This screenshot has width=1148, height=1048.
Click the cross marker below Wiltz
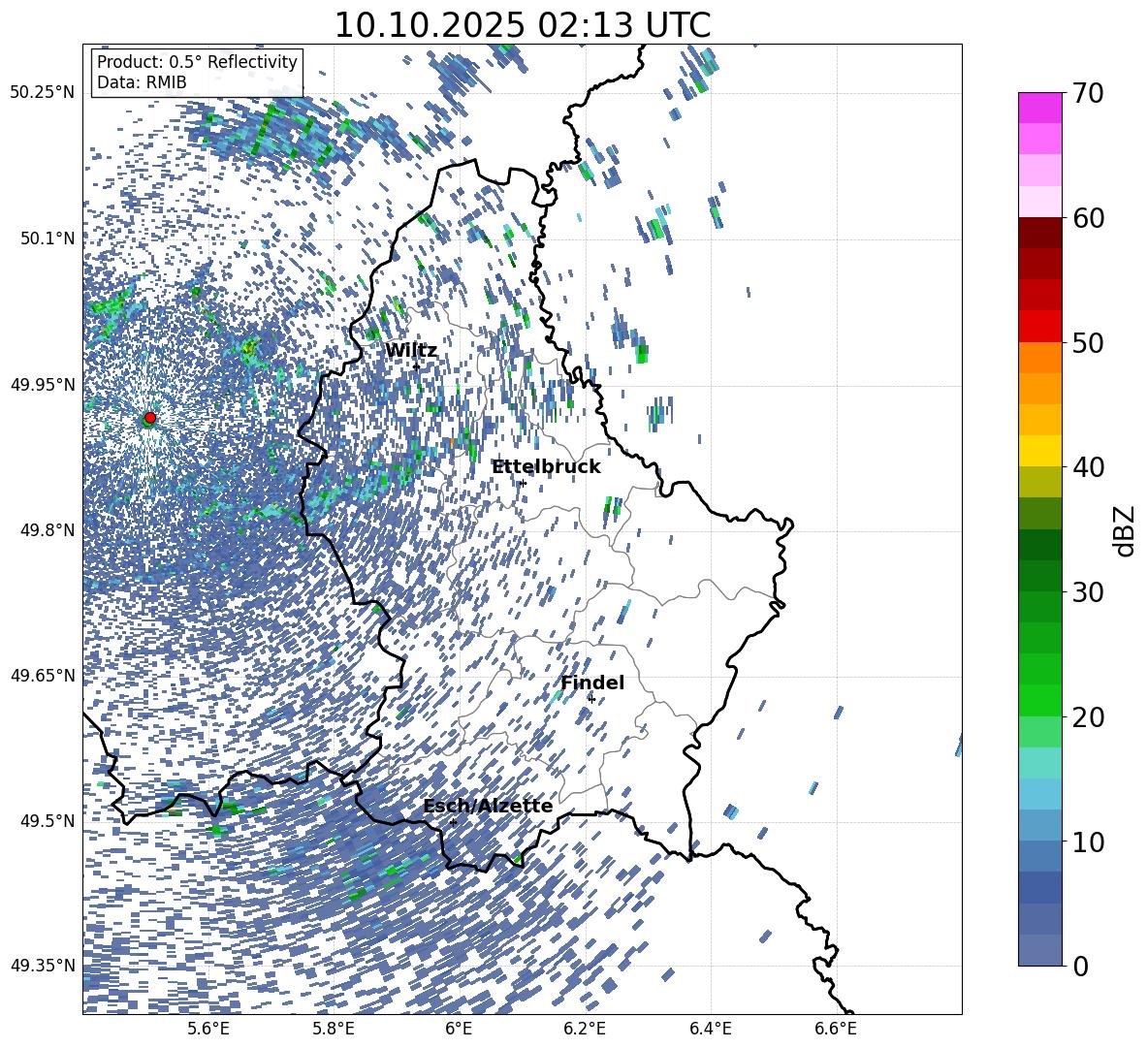point(416,366)
